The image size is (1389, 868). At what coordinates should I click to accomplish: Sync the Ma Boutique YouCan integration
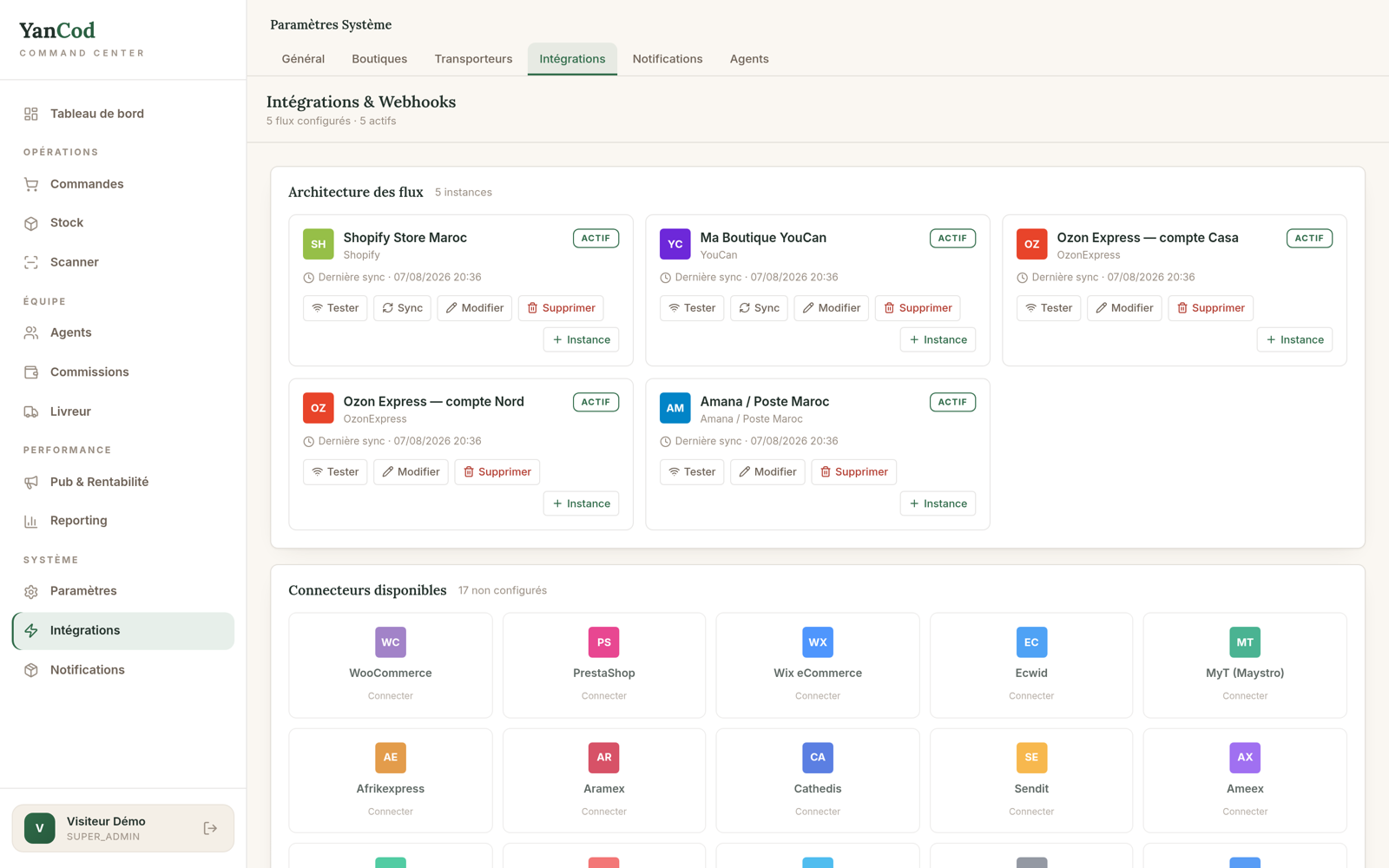coord(759,308)
